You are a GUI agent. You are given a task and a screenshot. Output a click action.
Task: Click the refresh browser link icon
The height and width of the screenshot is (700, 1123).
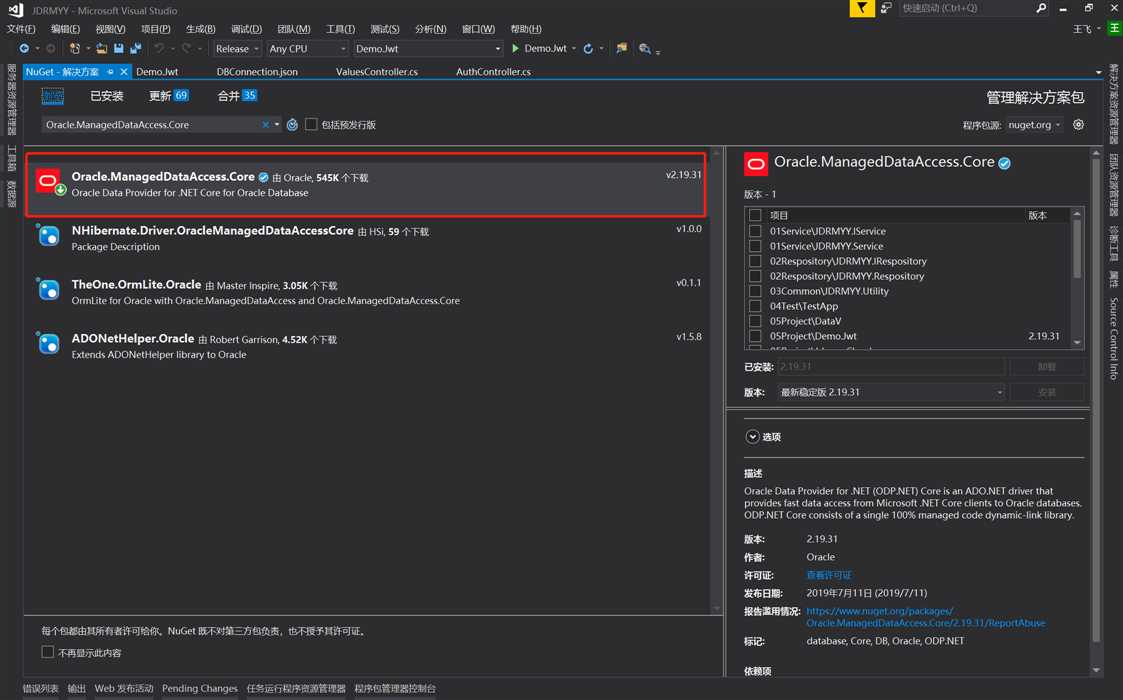tap(588, 49)
